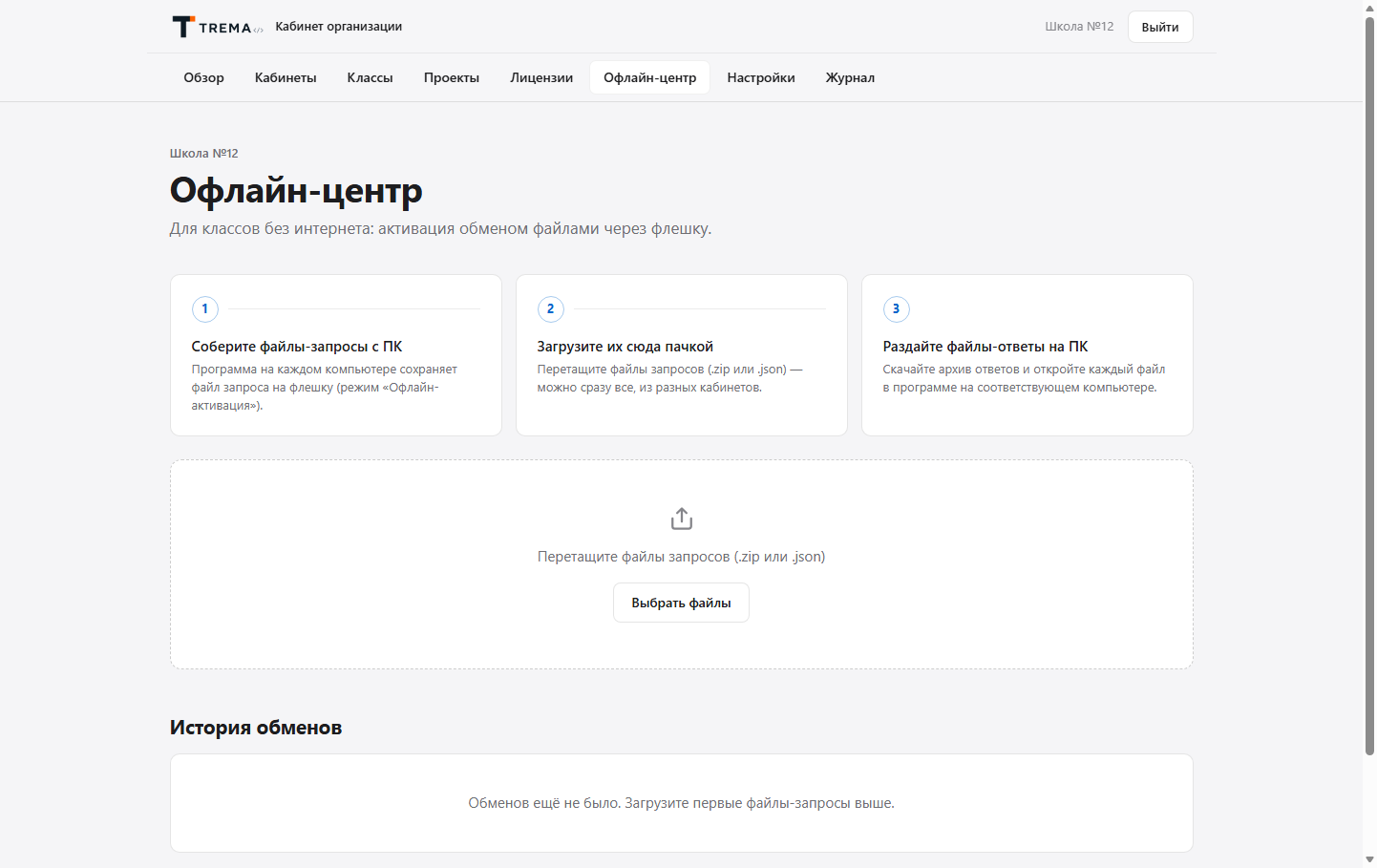Screen dimensions: 1377x868
Task: Click the Выбрать файлы button
Action: 681,603
